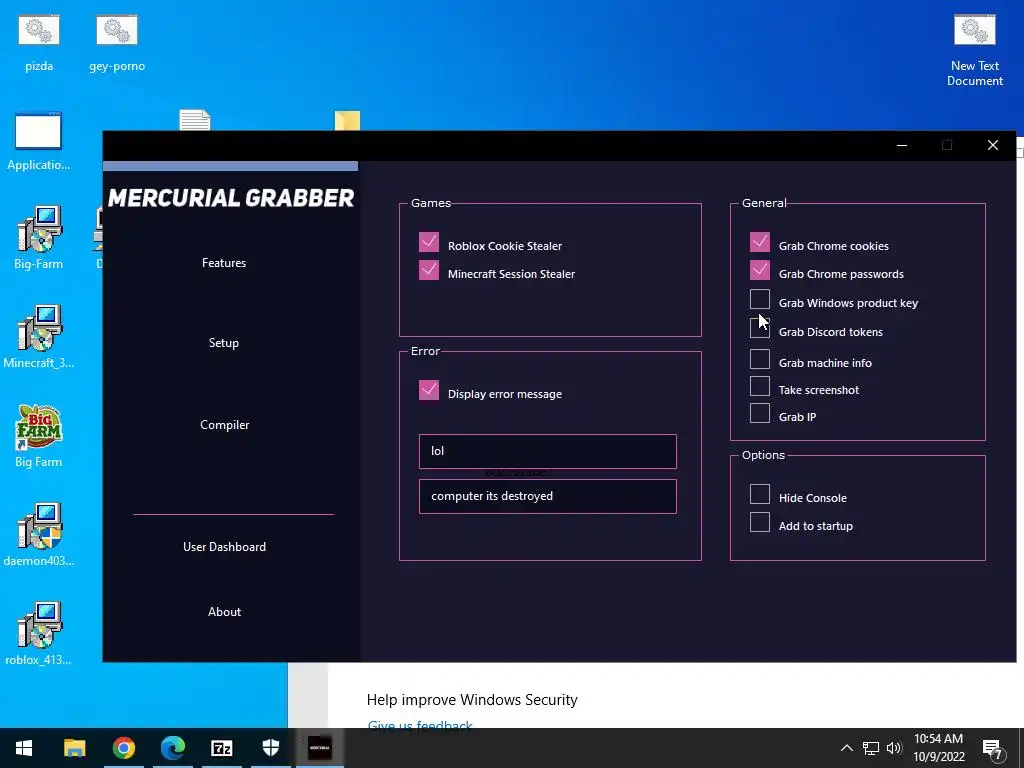
Task: Enable Add to startup option
Action: pos(760,522)
